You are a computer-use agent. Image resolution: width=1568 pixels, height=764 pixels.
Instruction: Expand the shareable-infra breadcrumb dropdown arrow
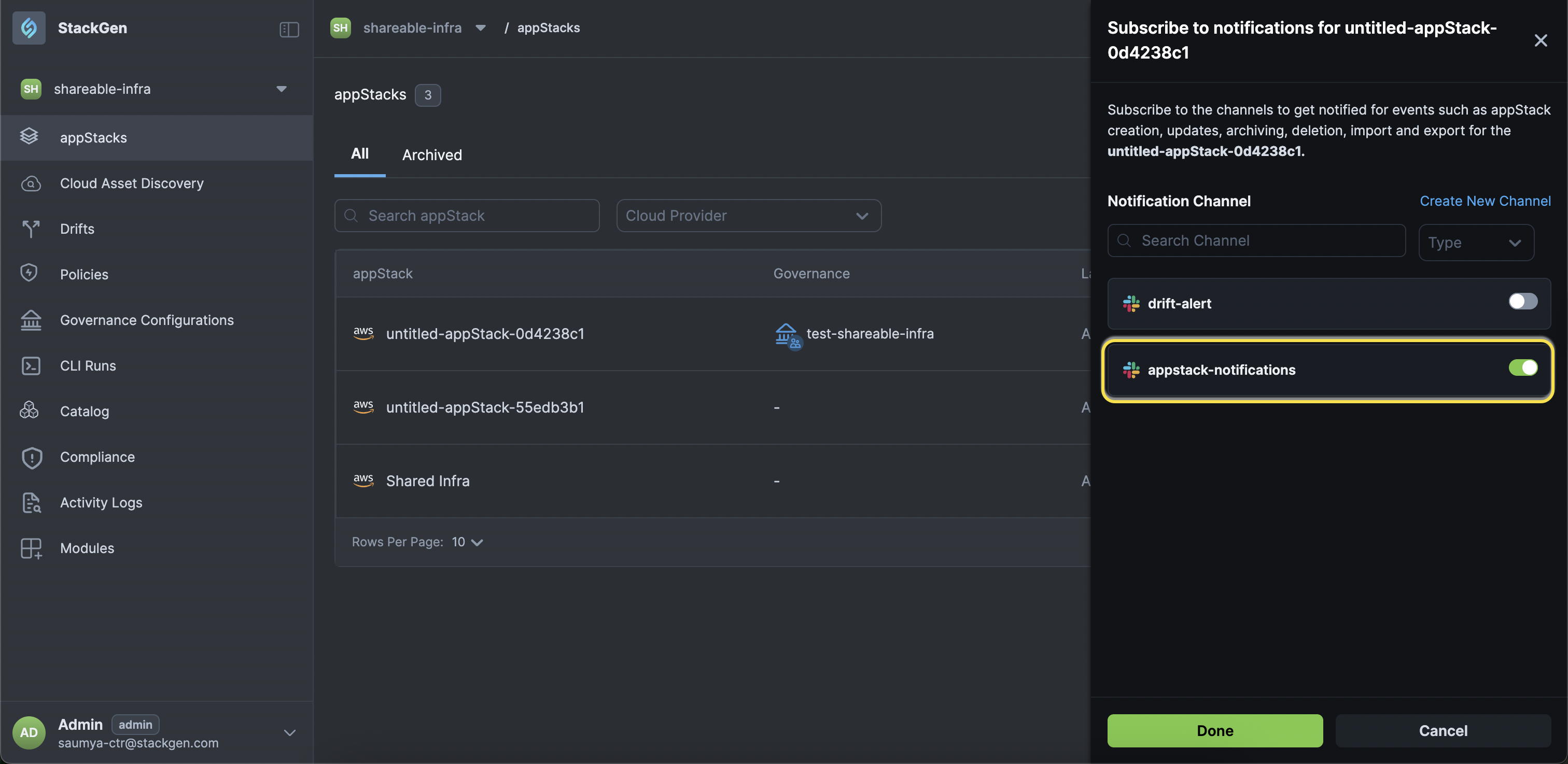[x=480, y=28]
